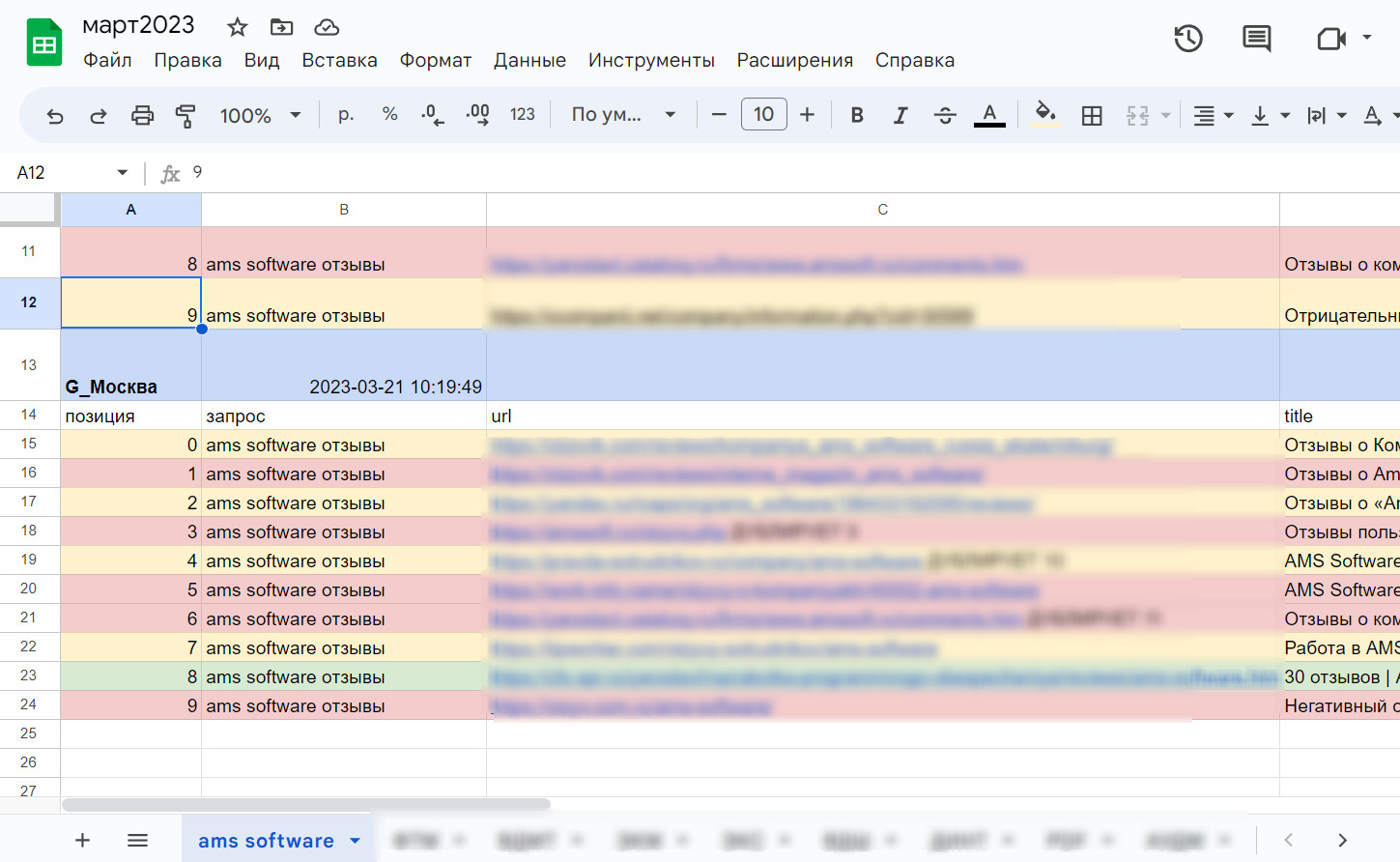The height and width of the screenshot is (862, 1400).
Task: Apply percent format icon
Action: coord(390,114)
